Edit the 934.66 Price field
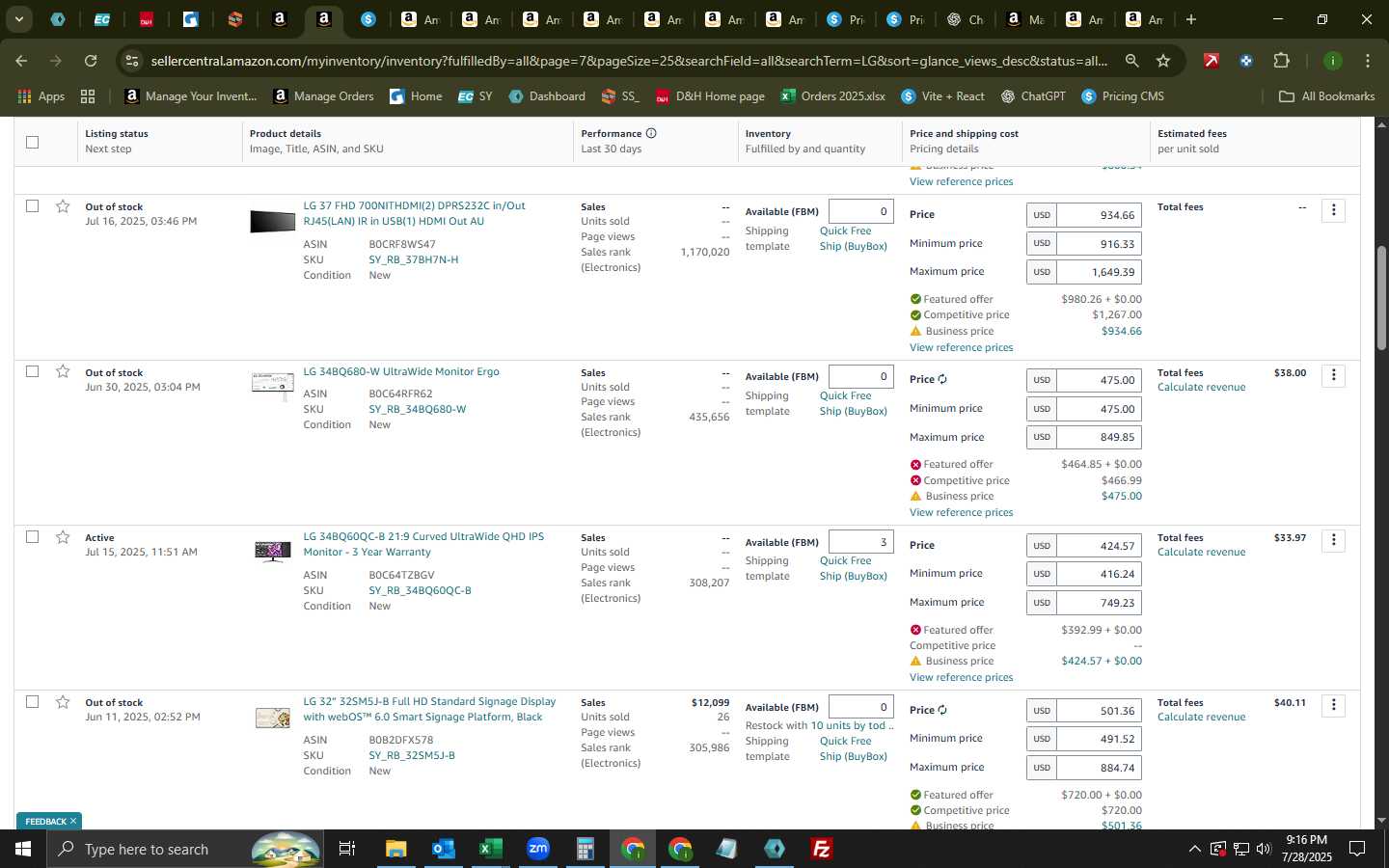The image size is (1389, 868). tap(1099, 215)
